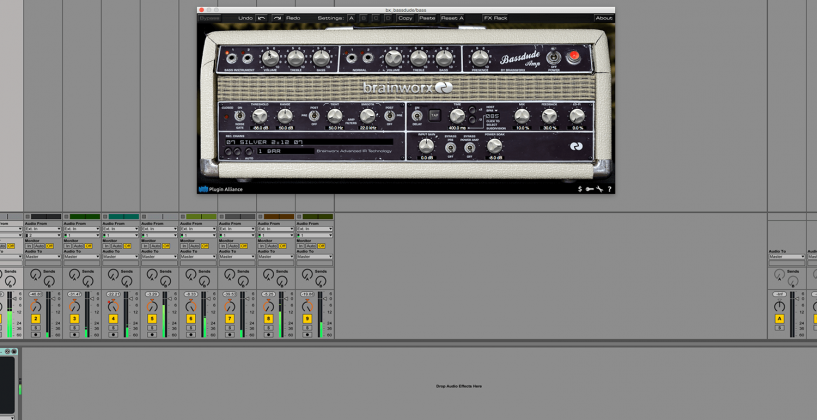The width and height of the screenshot is (817, 420).
Task: Open track 9 input channel dropdown
Action: click(314, 235)
